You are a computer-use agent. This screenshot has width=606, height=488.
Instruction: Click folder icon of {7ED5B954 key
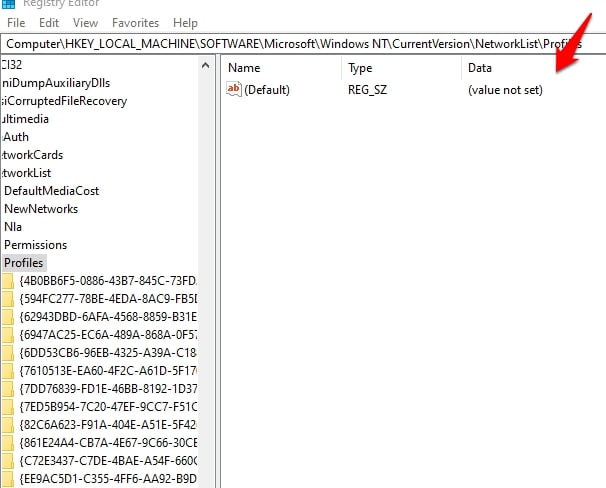coord(8,407)
